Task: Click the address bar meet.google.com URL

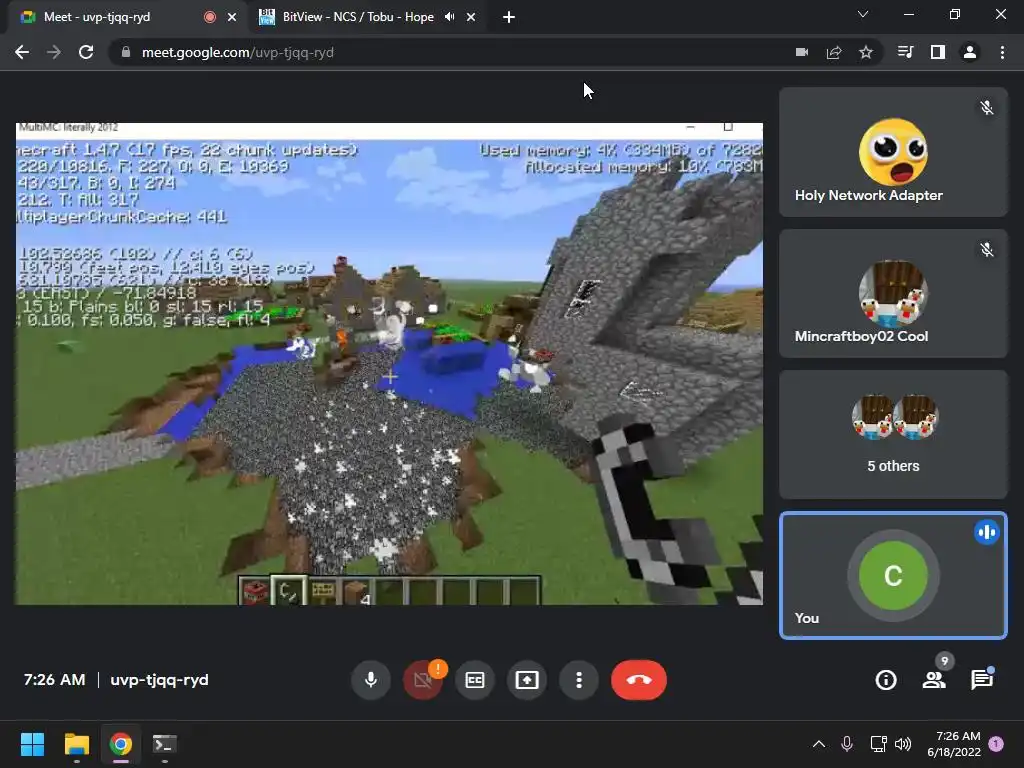Action: click(238, 52)
